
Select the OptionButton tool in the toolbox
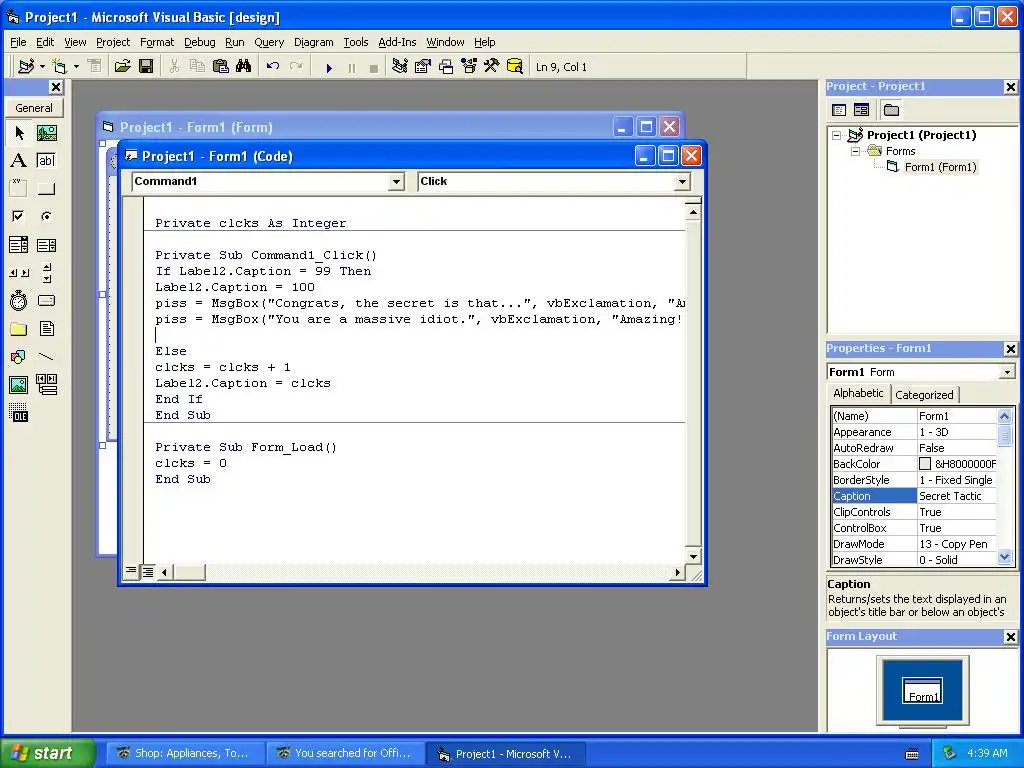tap(46, 216)
